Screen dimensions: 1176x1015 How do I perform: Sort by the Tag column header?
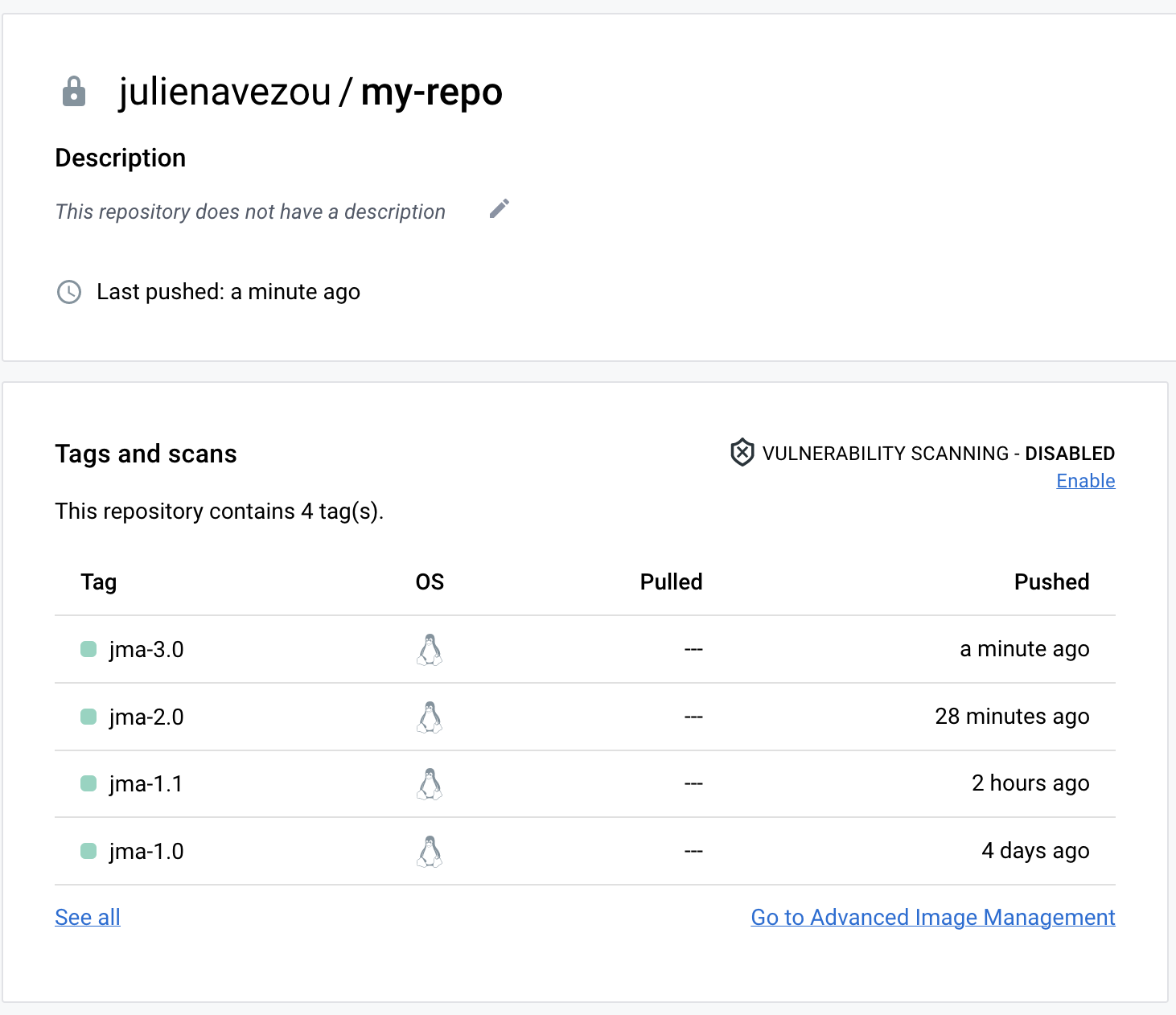point(98,581)
